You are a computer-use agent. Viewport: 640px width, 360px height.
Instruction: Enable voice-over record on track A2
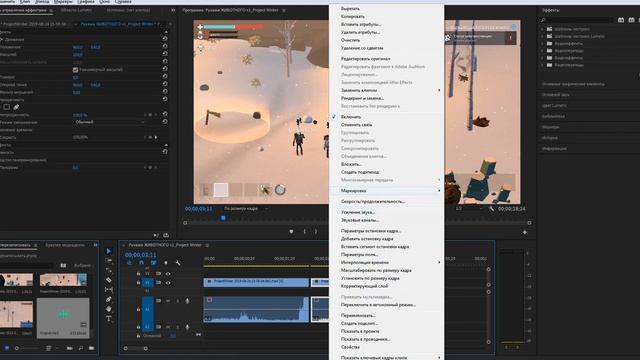point(187,327)
